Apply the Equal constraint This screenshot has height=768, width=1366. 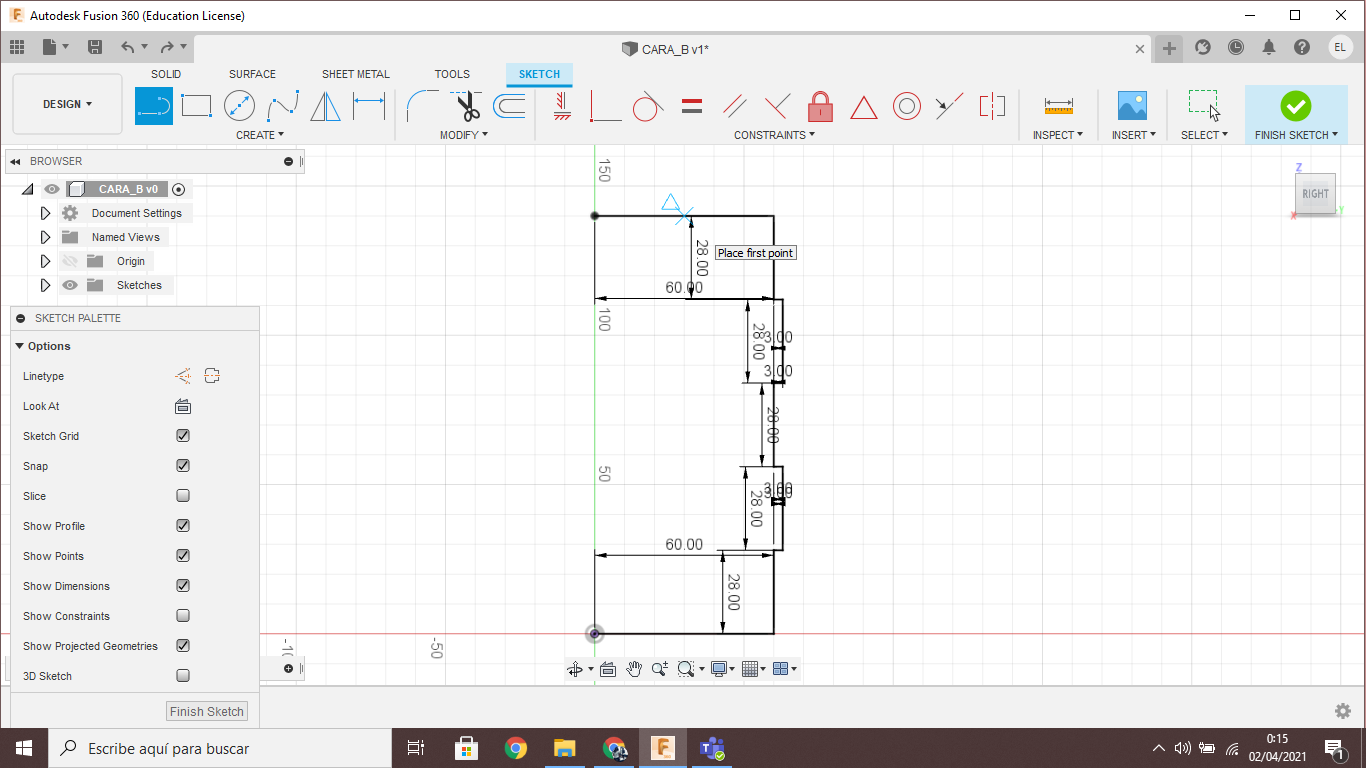click(691, 105)
